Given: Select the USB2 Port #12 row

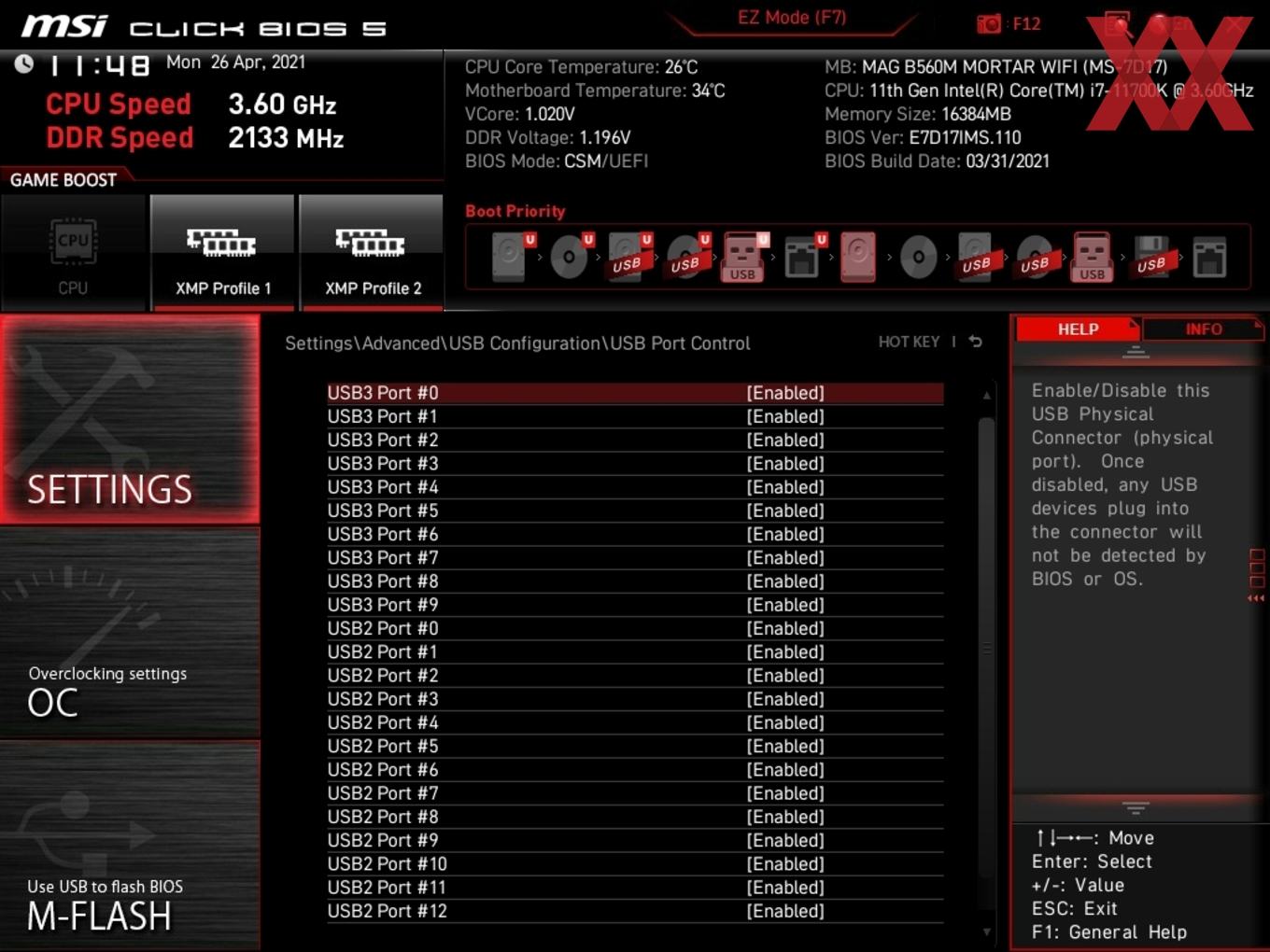Looking at the screenshot, I should tap(635, 911).
